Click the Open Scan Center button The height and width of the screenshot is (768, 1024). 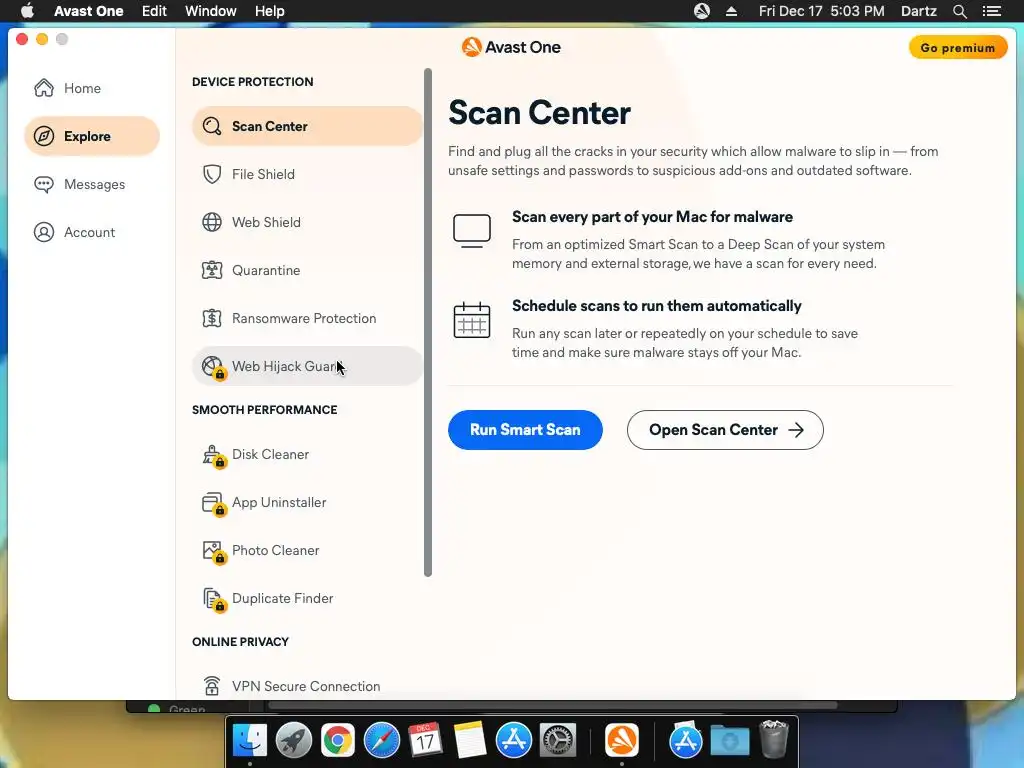(725, 430)
